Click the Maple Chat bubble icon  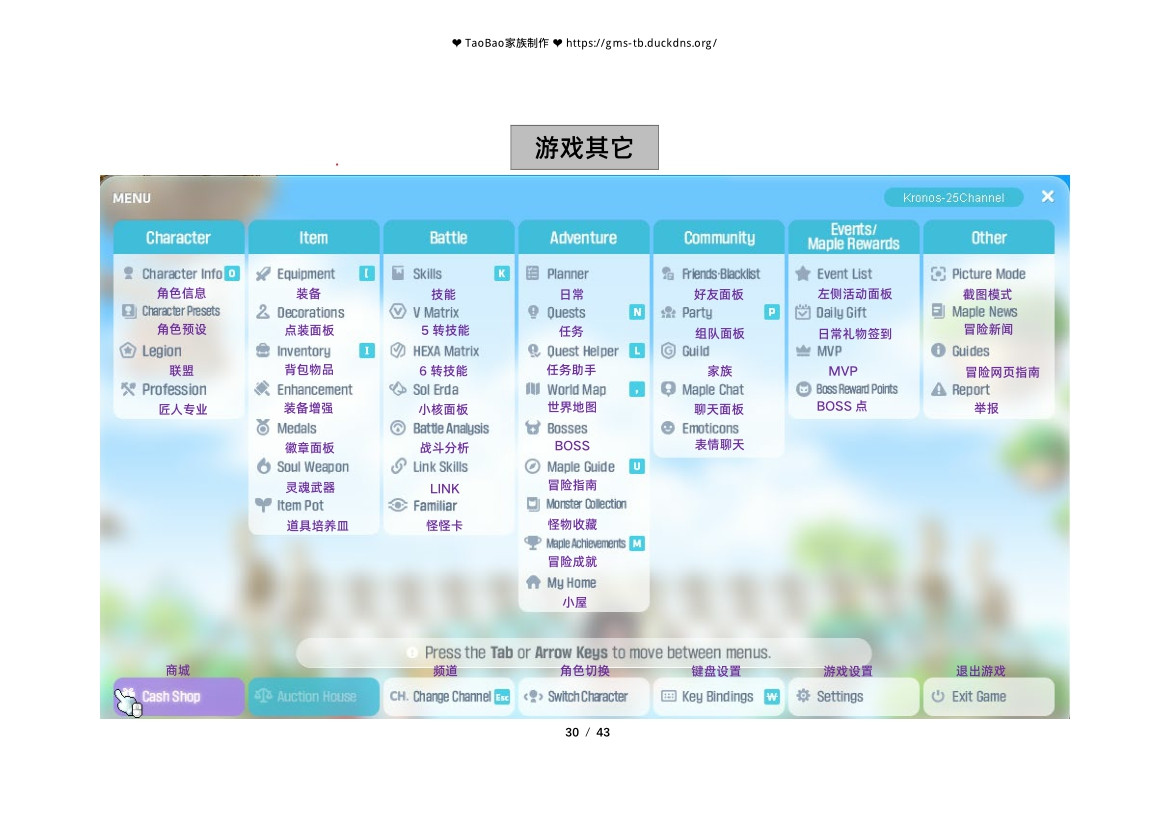(x=668, y=390)
